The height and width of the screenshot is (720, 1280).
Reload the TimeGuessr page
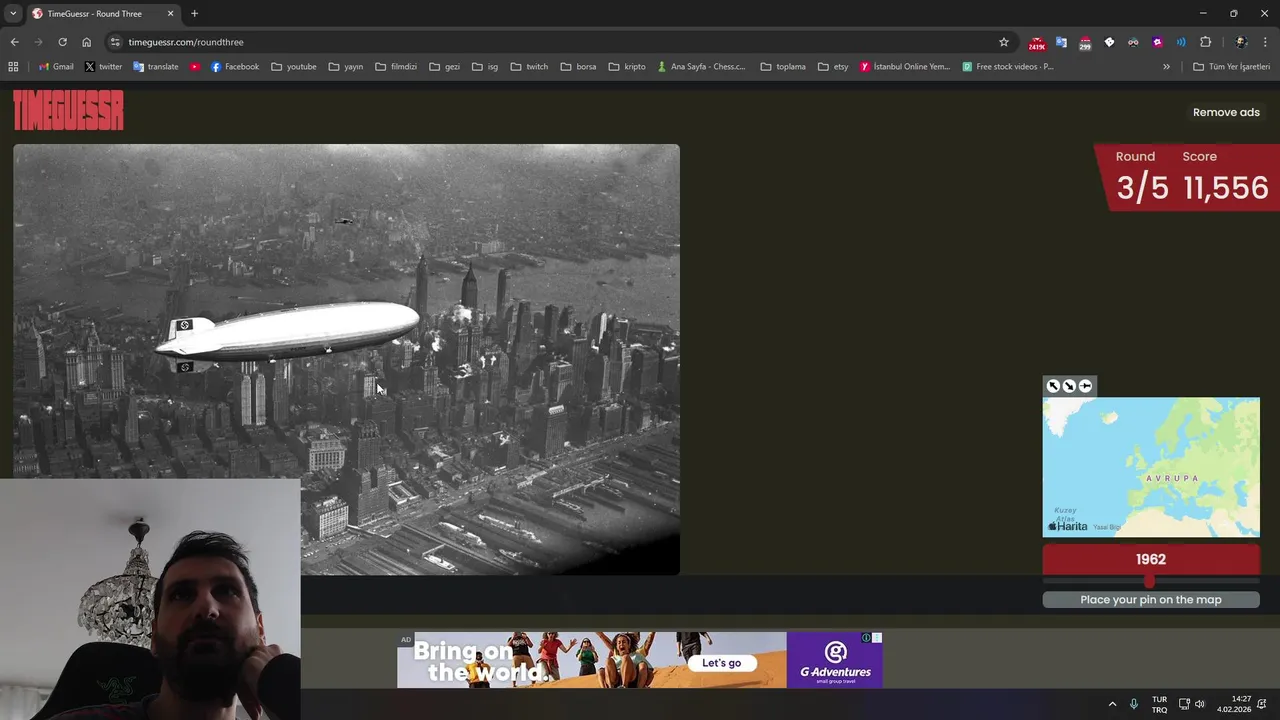tap(62, 42)
